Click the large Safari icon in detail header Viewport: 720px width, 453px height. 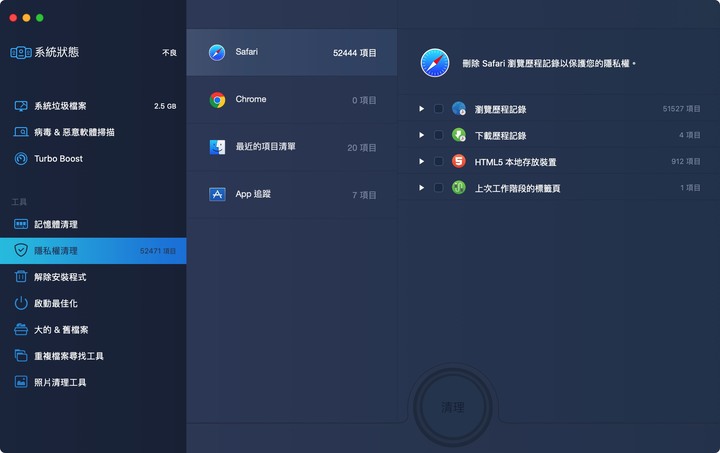coord(434,63)
